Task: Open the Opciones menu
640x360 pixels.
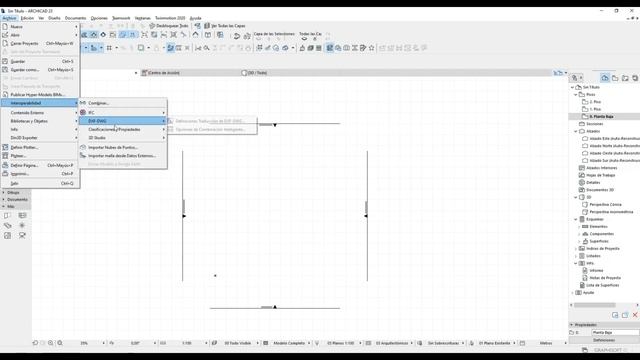Action: click(x=99, y=18)
